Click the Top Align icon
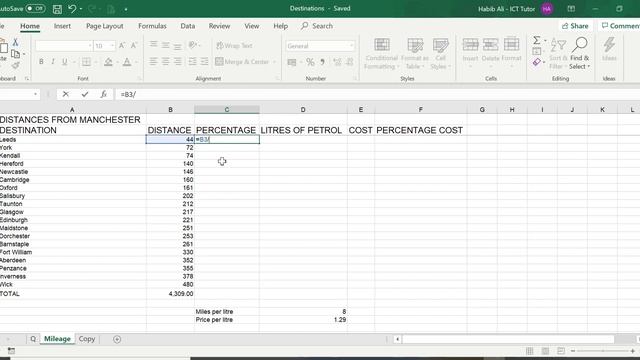640x360 pixels. [x=153, y=45]
